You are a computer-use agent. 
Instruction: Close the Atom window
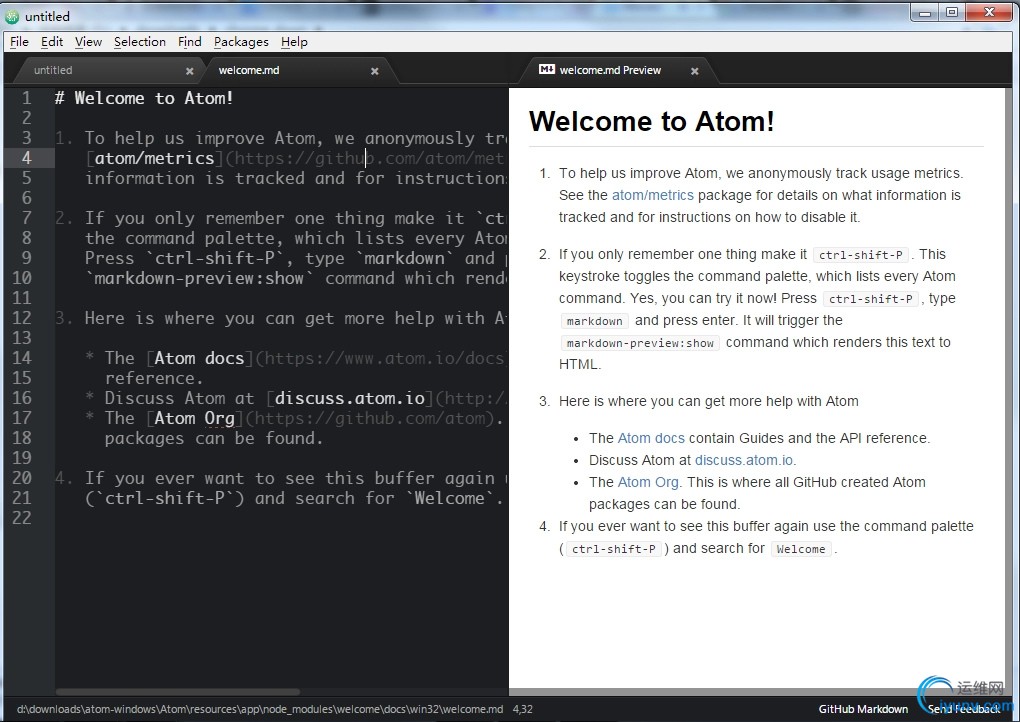989,12
